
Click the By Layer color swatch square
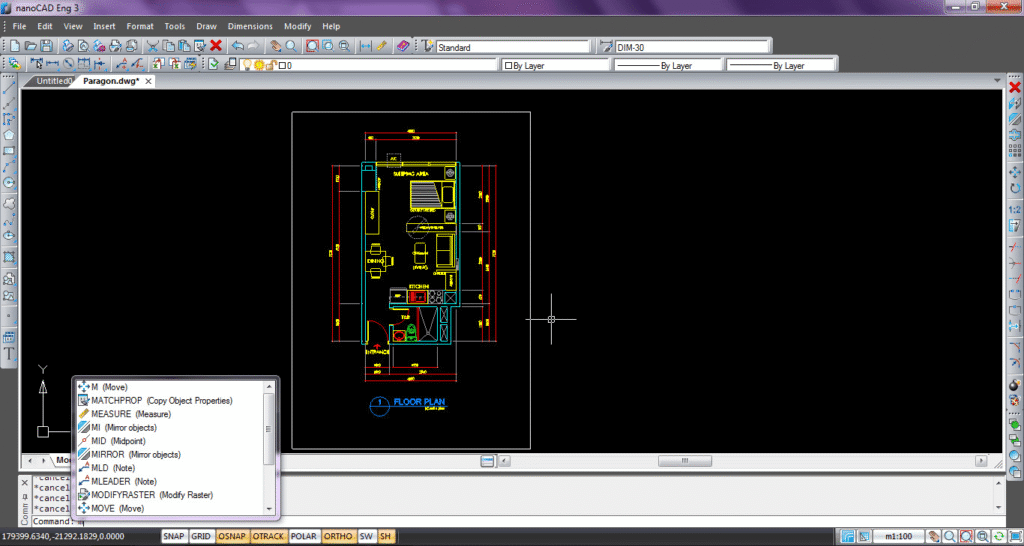[508, 66]
